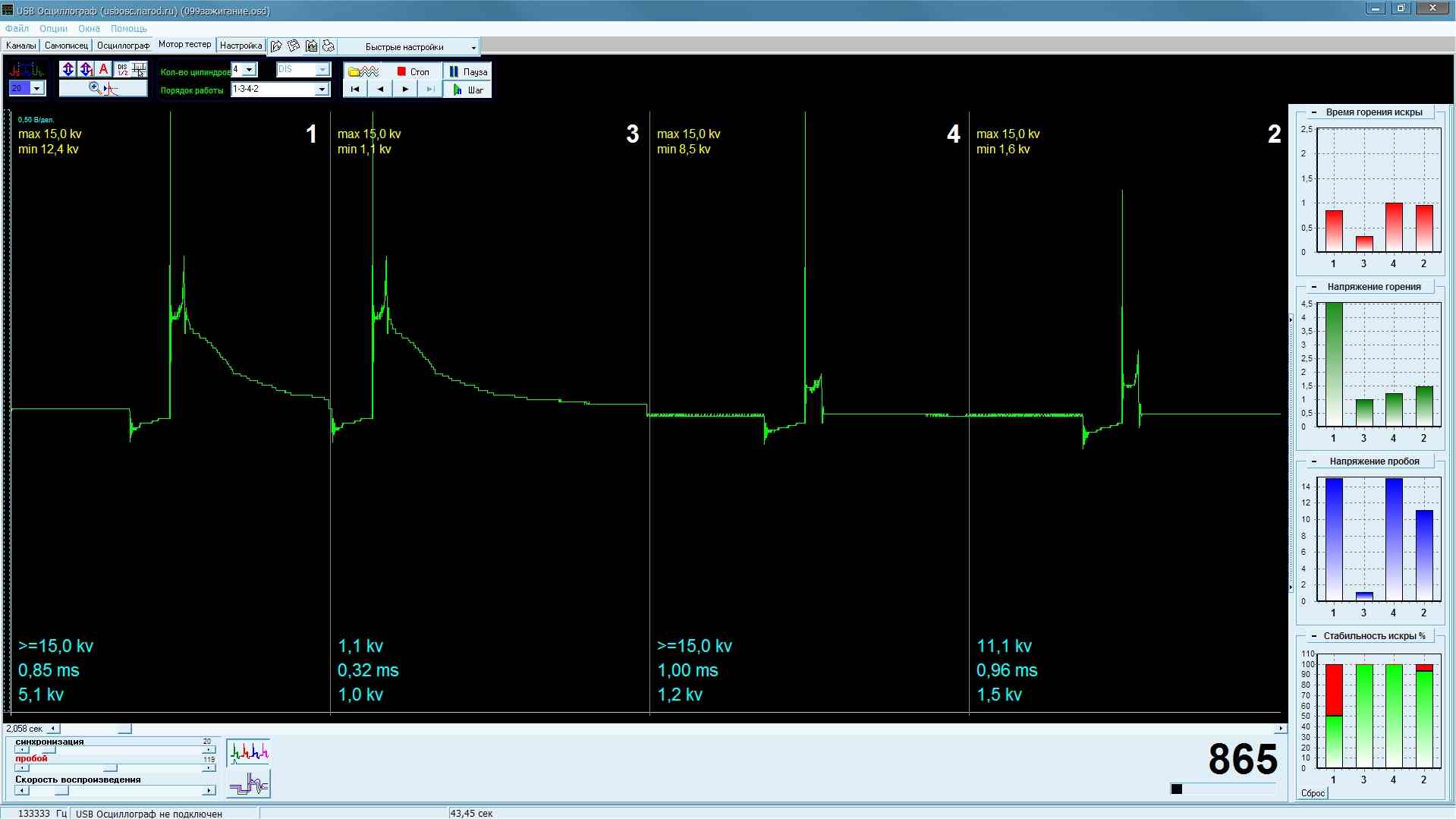1456x819 pixels.
Task: Step back one frame
Action: pyautogui.click(x=380, y=90)
